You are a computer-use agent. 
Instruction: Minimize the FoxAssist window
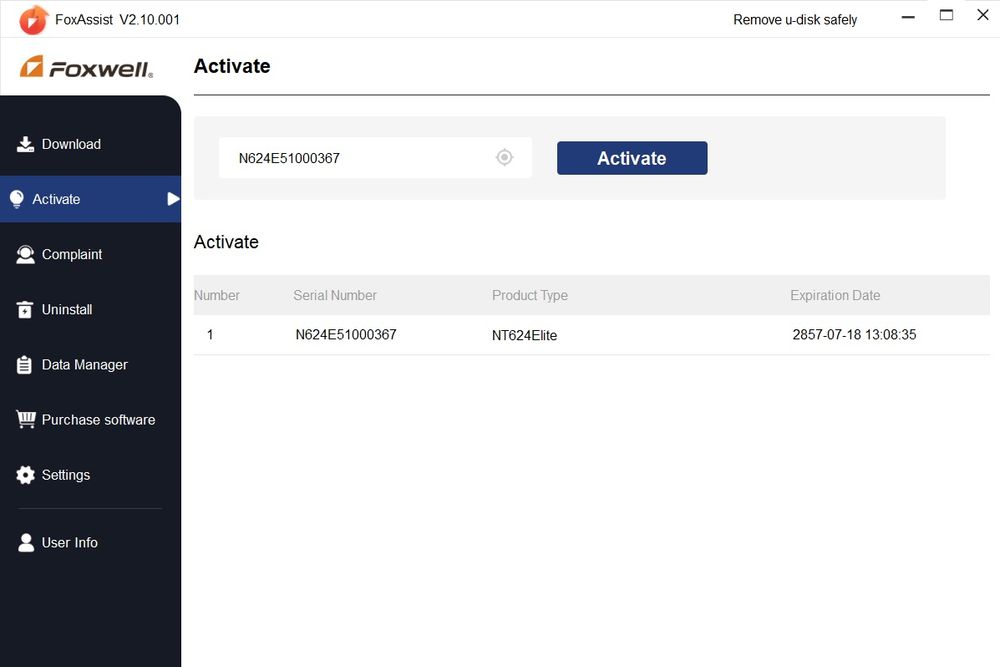pos(908,17)
